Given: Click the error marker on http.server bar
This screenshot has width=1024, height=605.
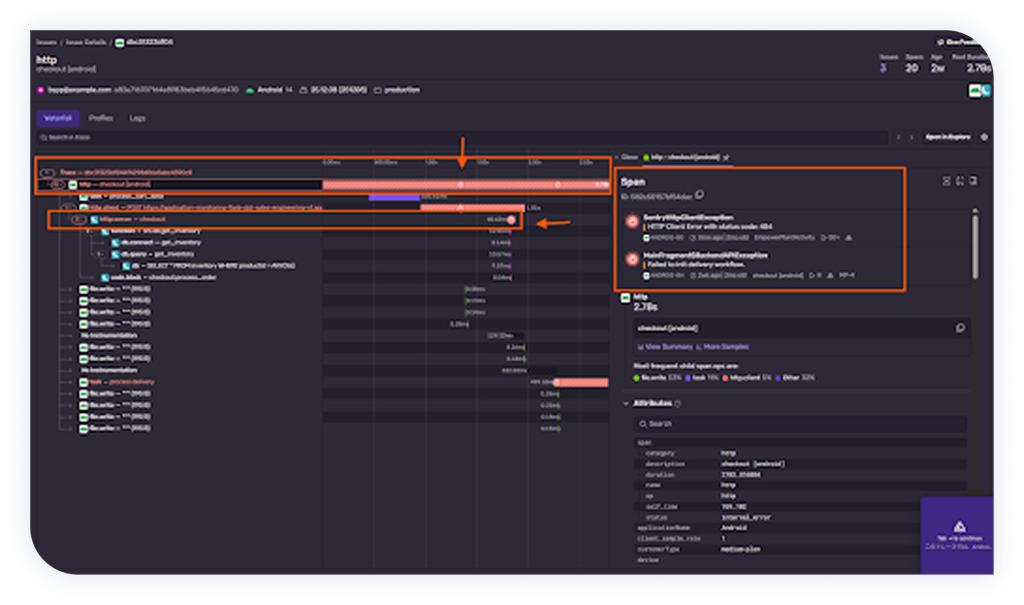Looking at the screenshot, I should click(511, 220).
